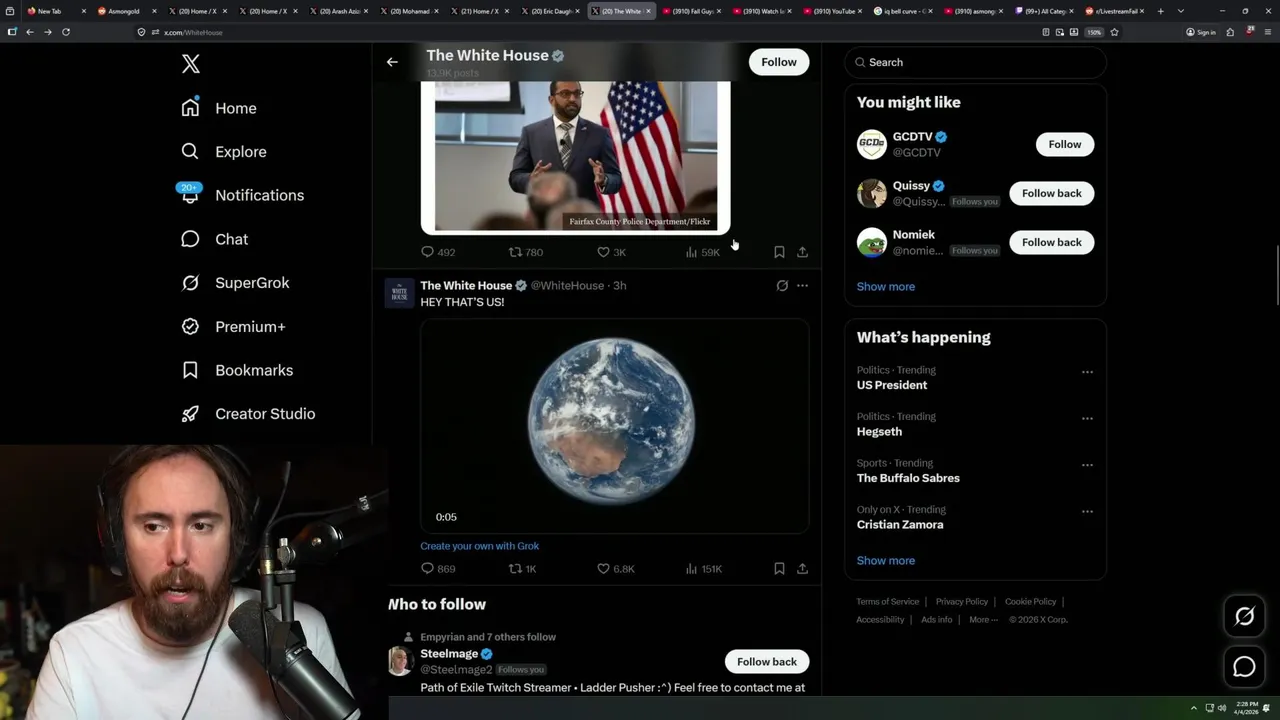Follow back Nomiek

1051,242
